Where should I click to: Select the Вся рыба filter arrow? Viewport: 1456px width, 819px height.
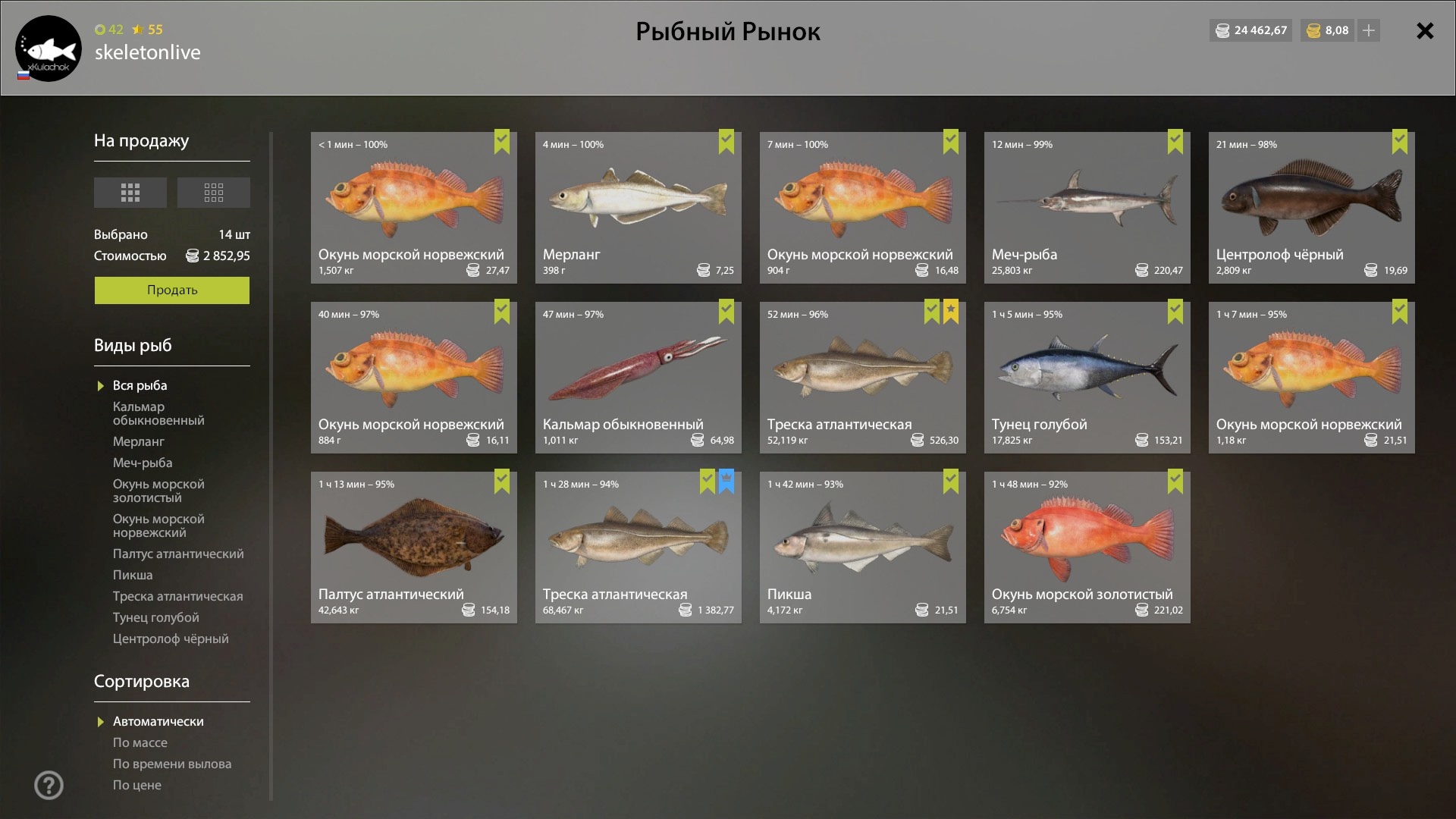point(101,386)
